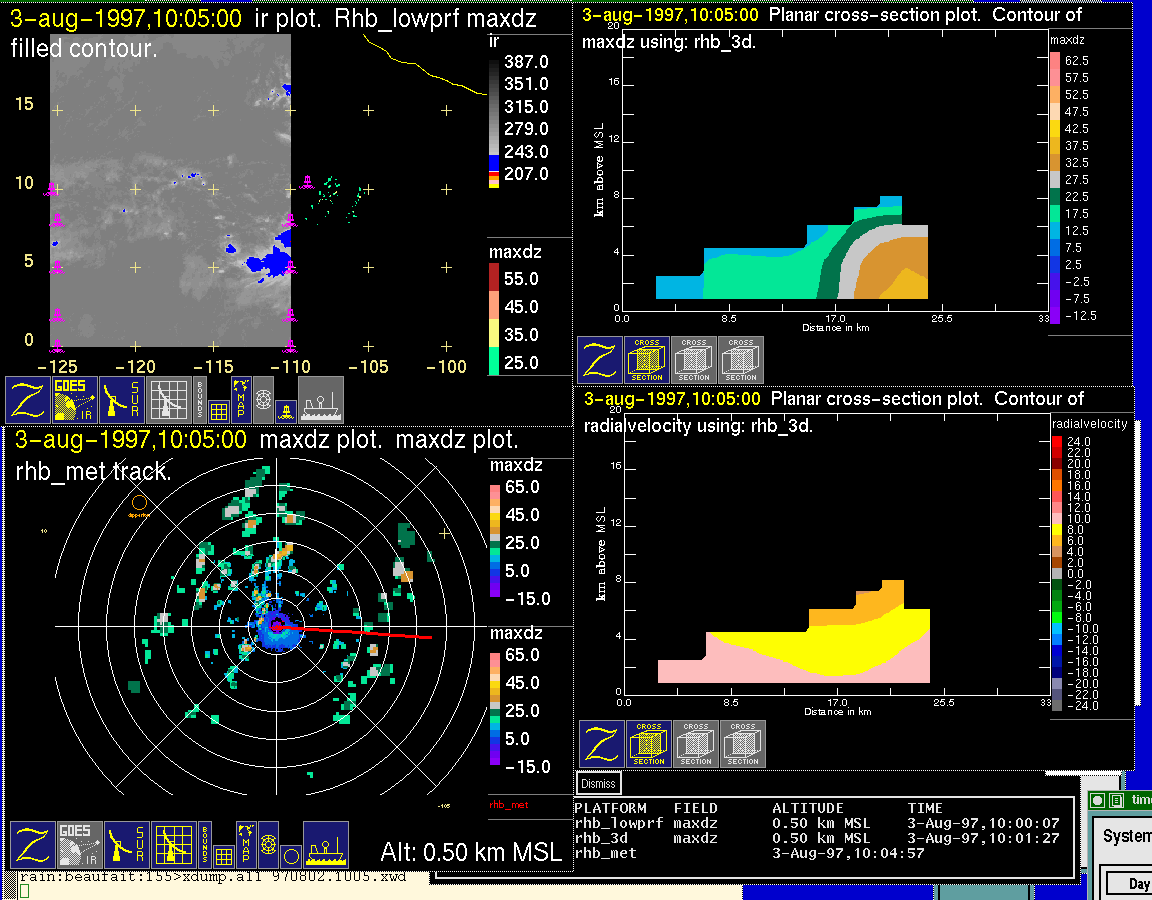The image size is (1152, 900).
Task: Click the maxdz color bar beside the top cross-section
Action: (1055, 187)
